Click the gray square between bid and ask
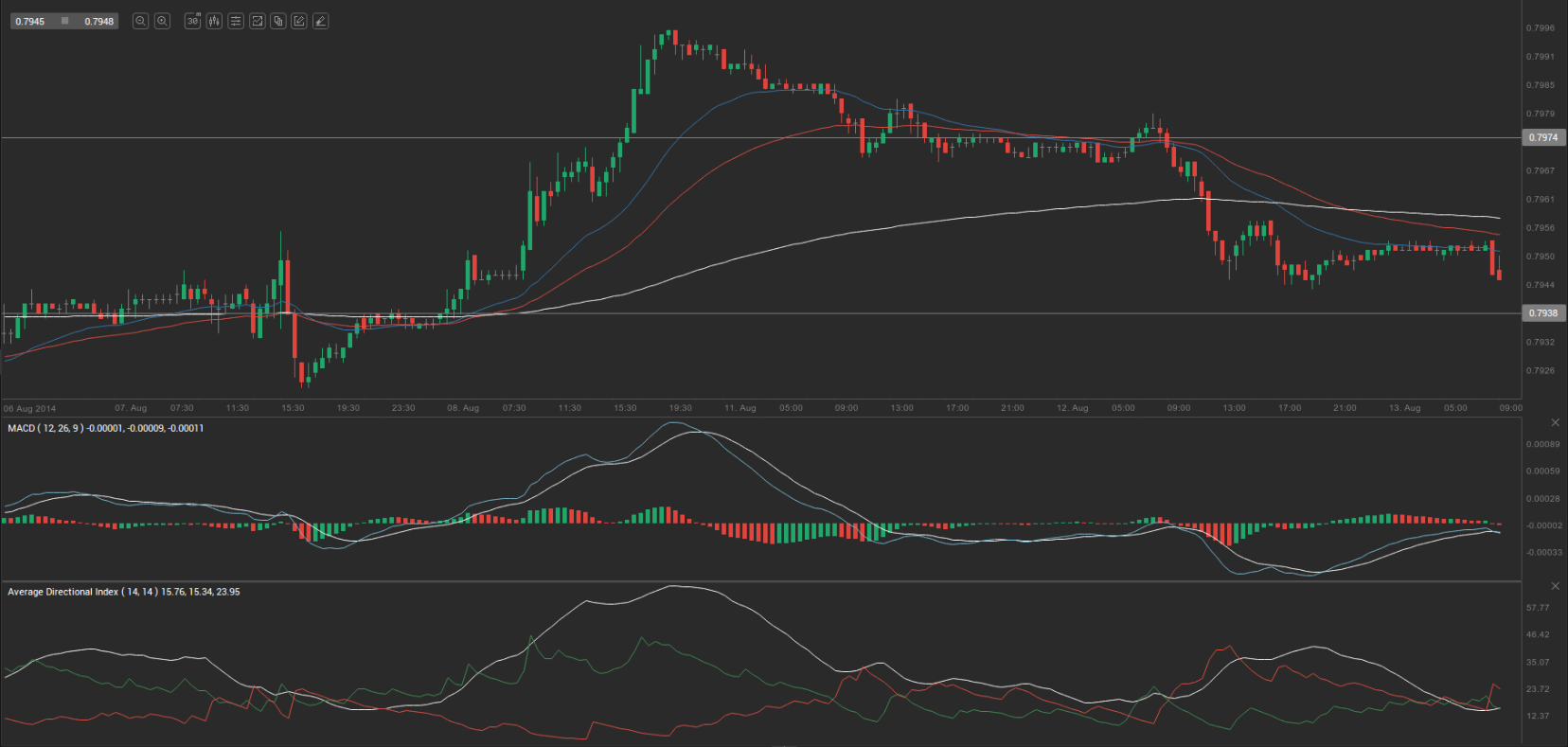1568x747 pixels. coord(64,21)
